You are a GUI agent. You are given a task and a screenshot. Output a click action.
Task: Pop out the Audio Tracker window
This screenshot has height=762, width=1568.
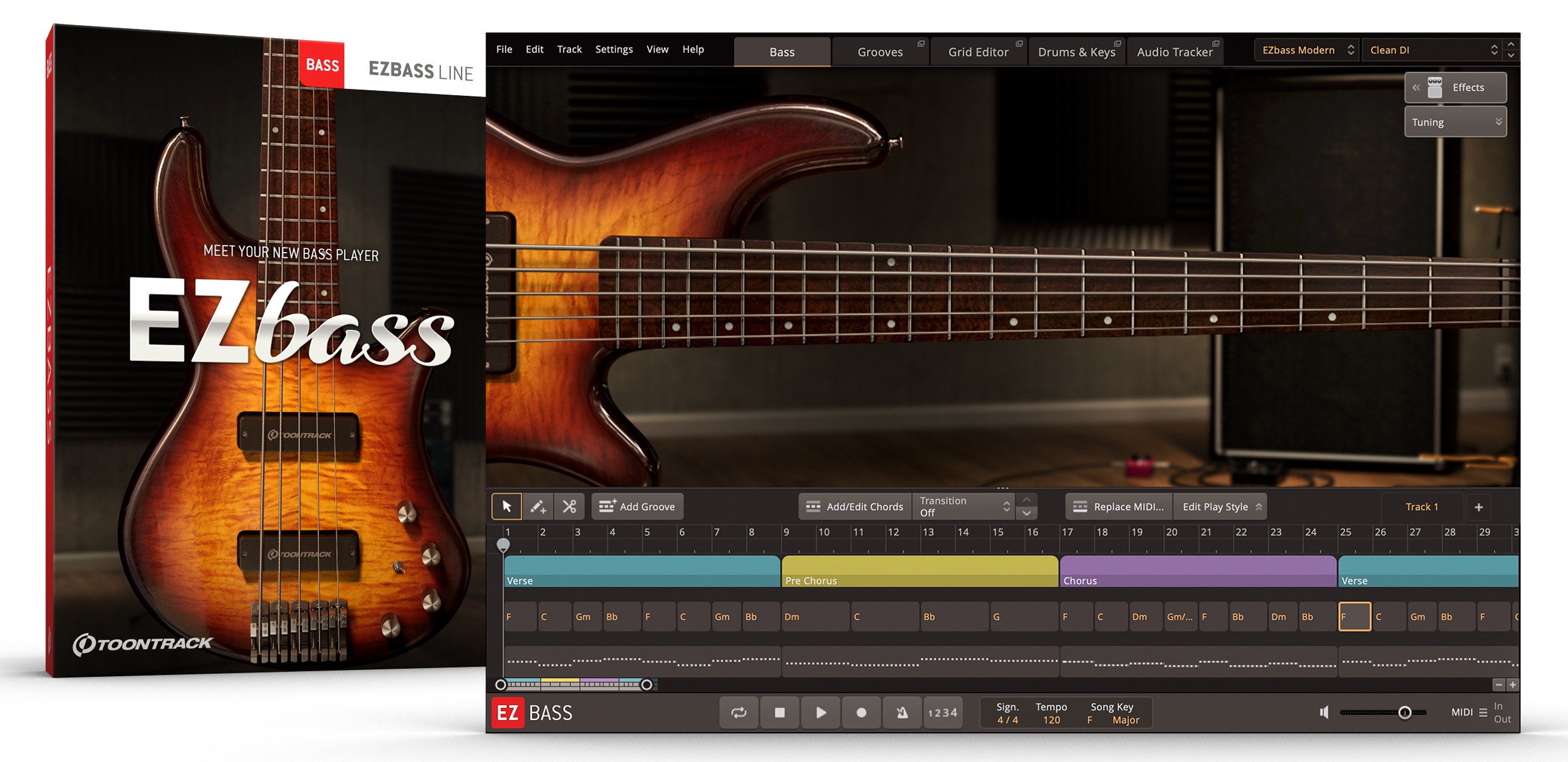1215,43
